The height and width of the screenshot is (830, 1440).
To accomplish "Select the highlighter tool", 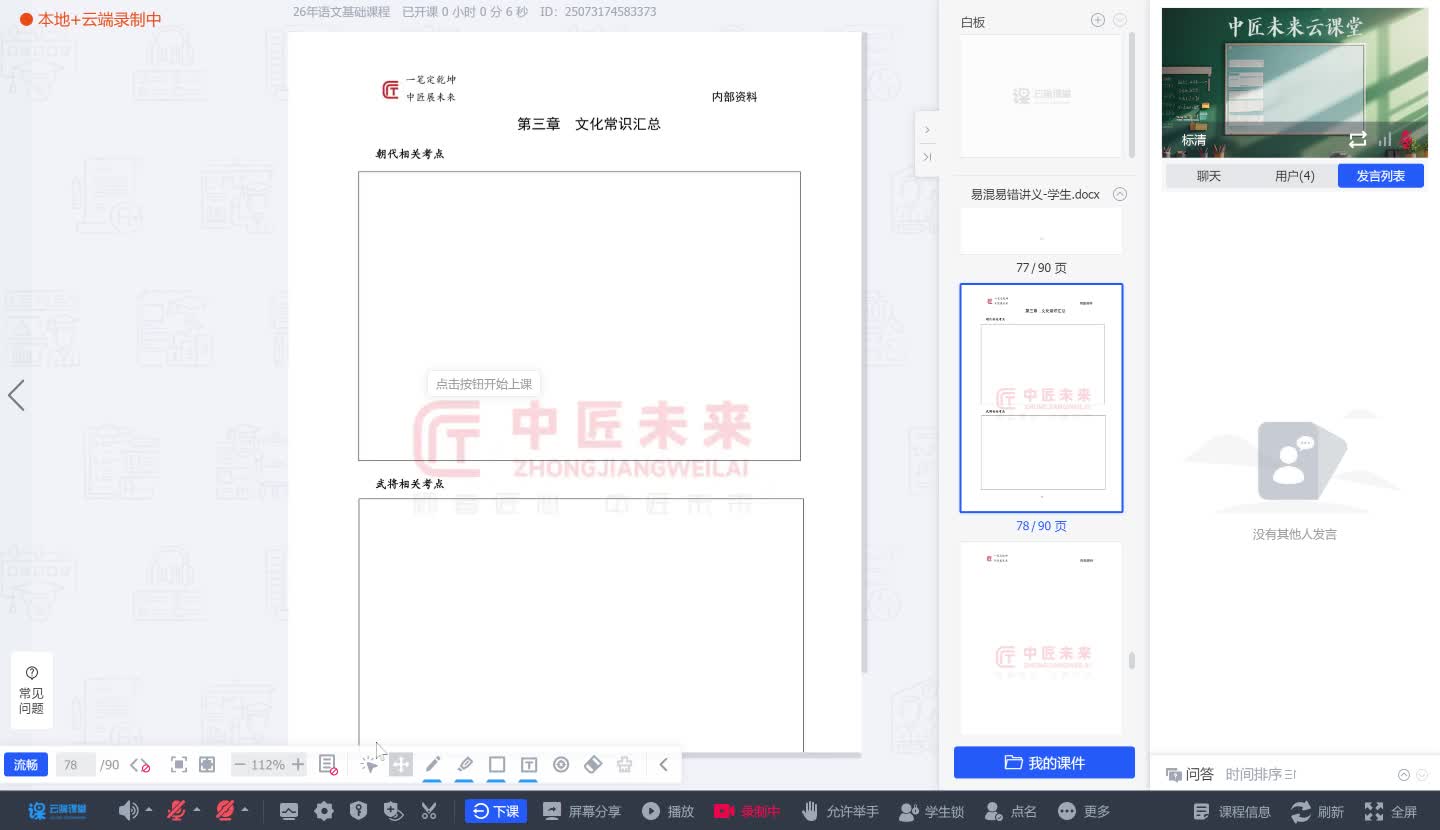I will 465,764.
